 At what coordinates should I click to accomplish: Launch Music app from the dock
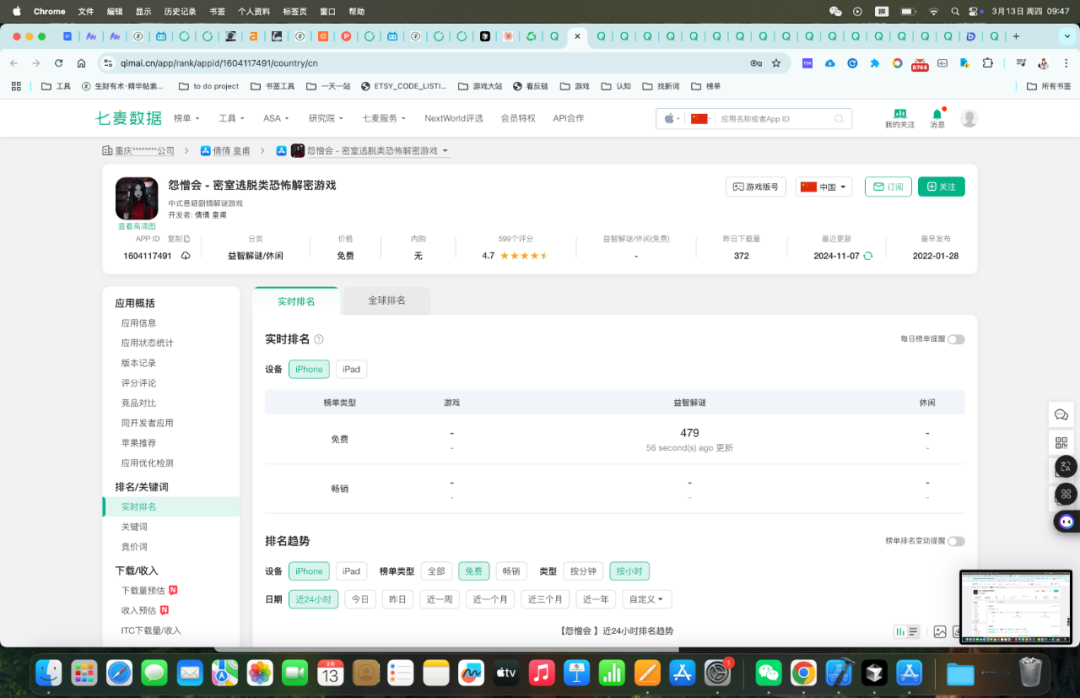point(541,673)
